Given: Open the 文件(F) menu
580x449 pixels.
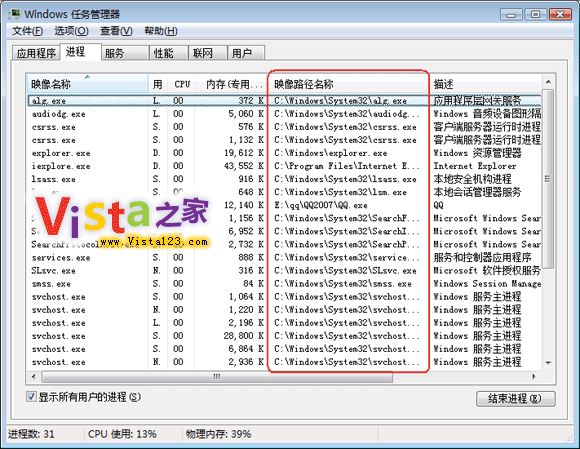Looking at the screenshot, I should [27, 31].
